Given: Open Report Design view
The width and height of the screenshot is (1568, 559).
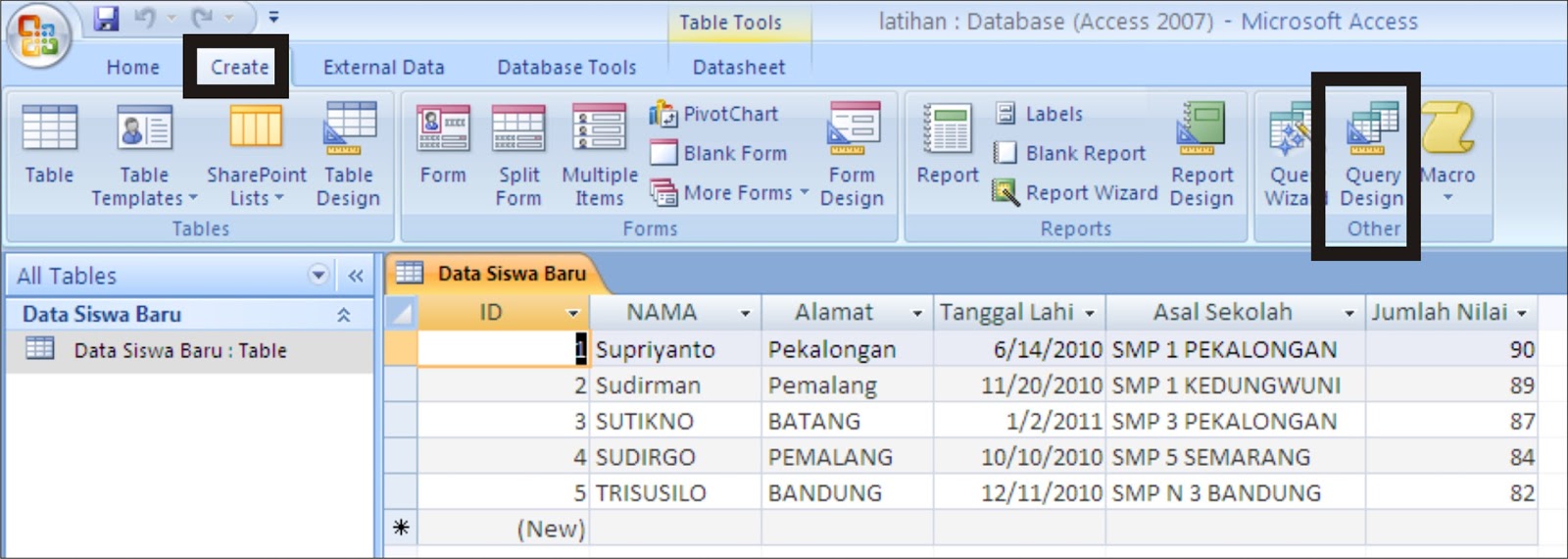Looking at the screenshot, I should (1201, 155).
